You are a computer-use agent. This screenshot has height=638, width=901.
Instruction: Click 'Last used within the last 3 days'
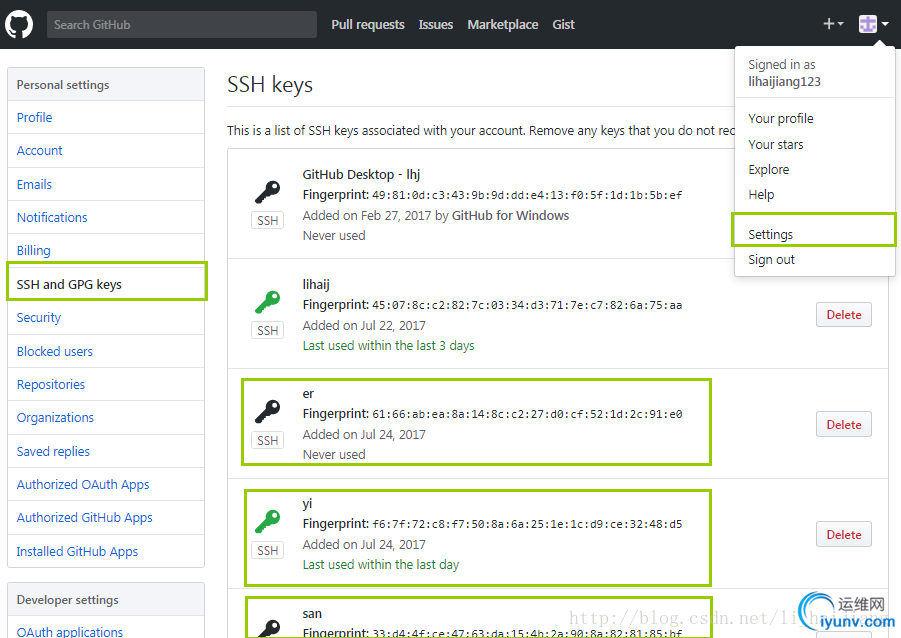[388, 345]
